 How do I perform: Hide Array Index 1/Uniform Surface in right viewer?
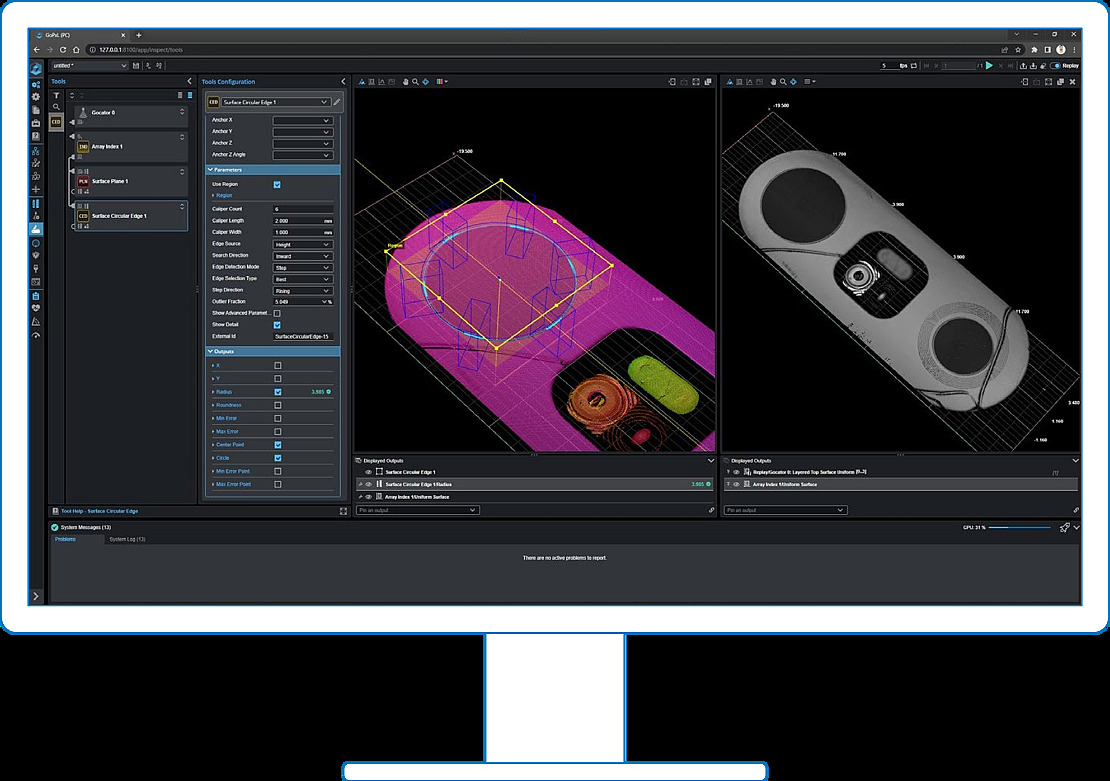(736, 485)
